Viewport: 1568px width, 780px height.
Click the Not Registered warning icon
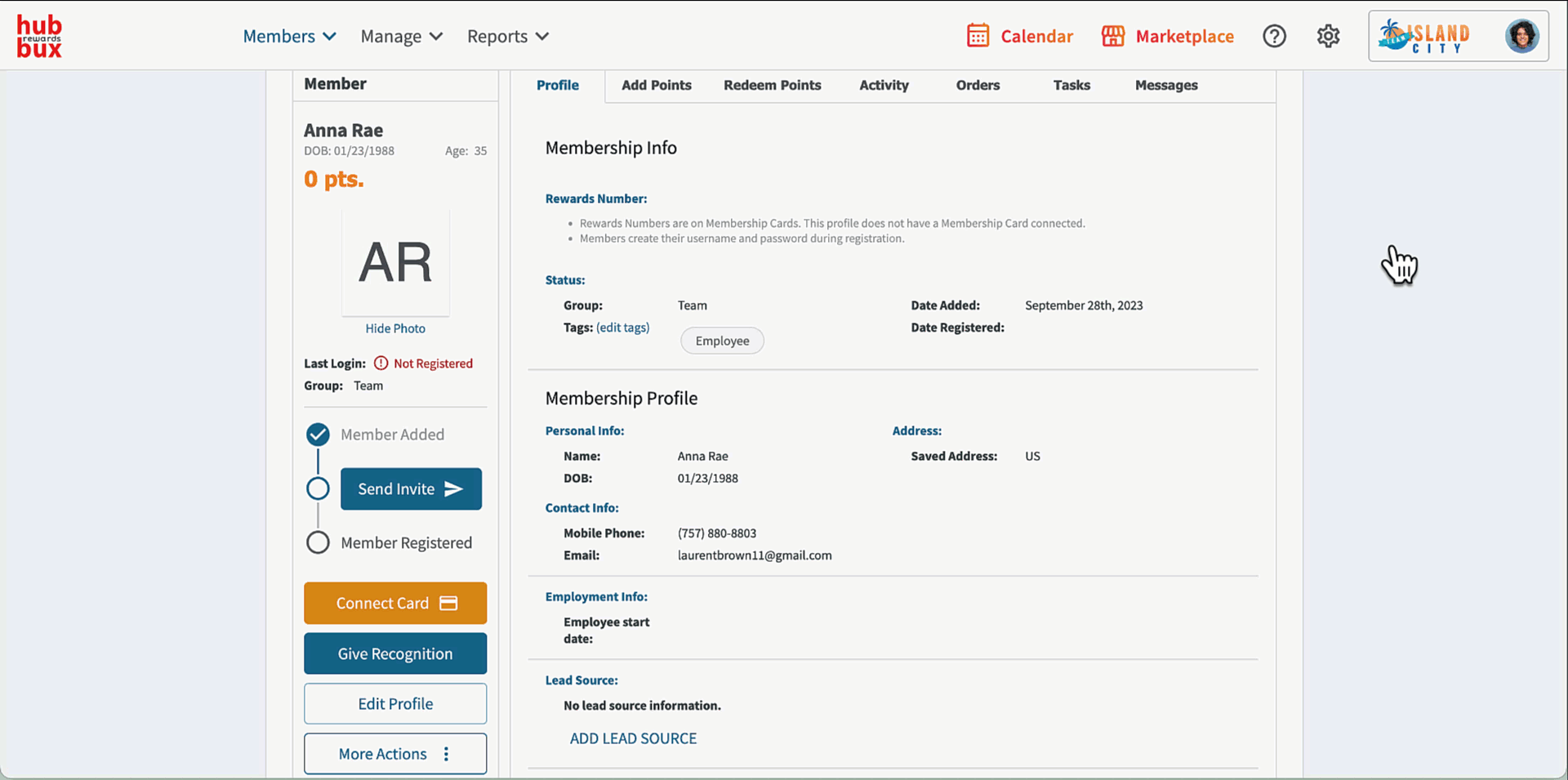pyautogui.click(x=381, y=363)
